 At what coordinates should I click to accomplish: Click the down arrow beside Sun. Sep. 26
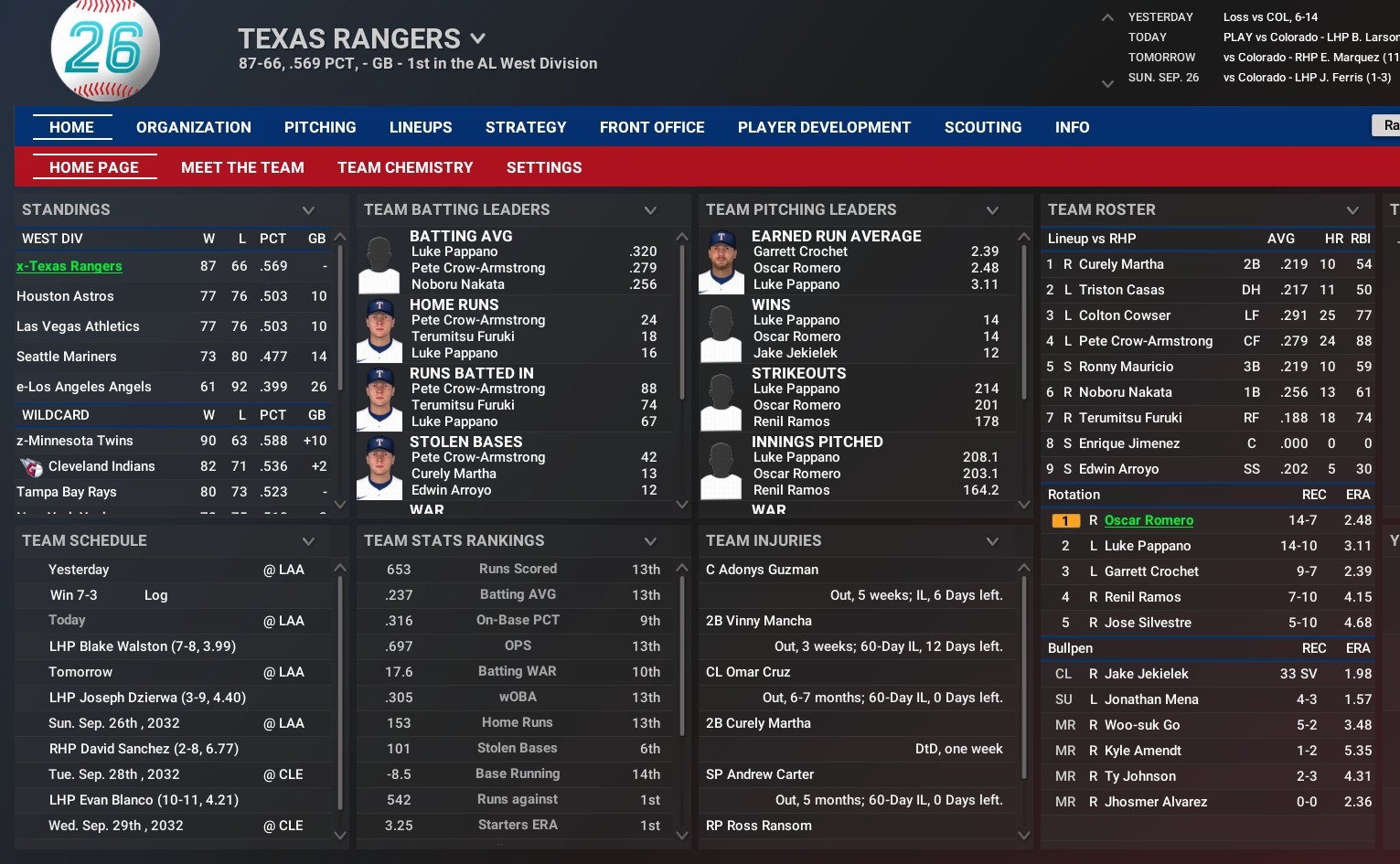[x=1107, y=83]
